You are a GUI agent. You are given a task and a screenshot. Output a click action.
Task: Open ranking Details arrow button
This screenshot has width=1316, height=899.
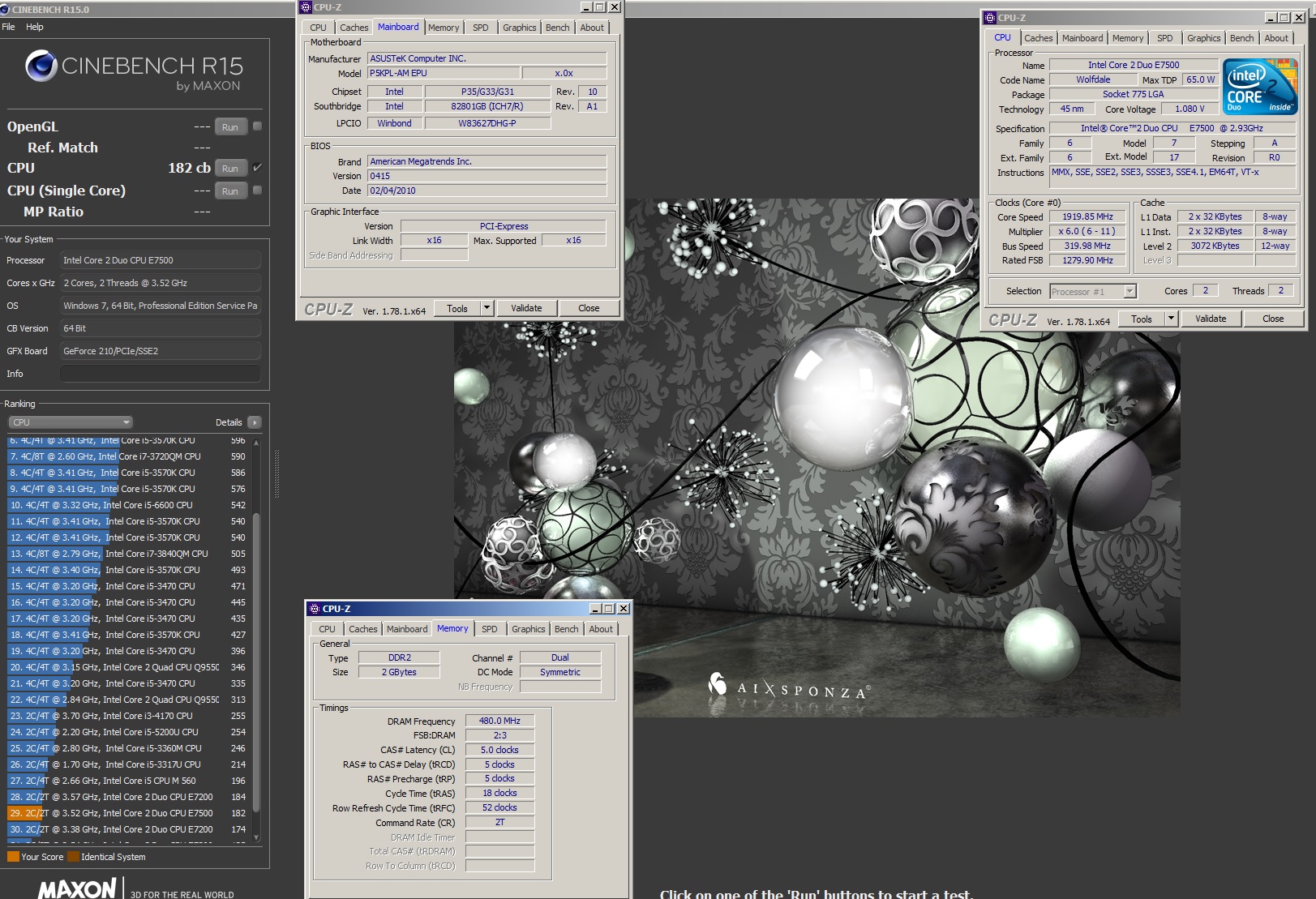(255, 422)
